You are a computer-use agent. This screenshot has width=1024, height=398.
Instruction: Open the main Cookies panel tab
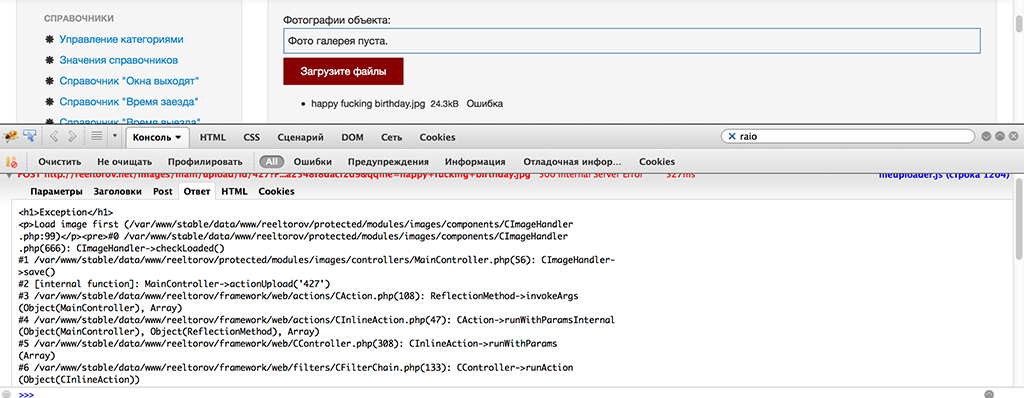click(x=438, y=137)
